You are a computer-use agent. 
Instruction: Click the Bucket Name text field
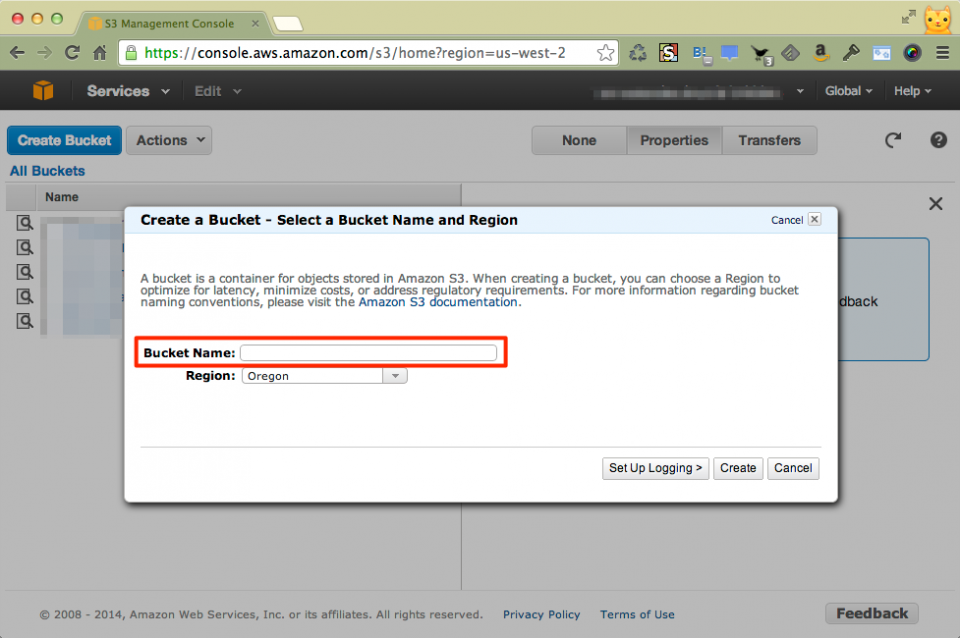(368, 353)
